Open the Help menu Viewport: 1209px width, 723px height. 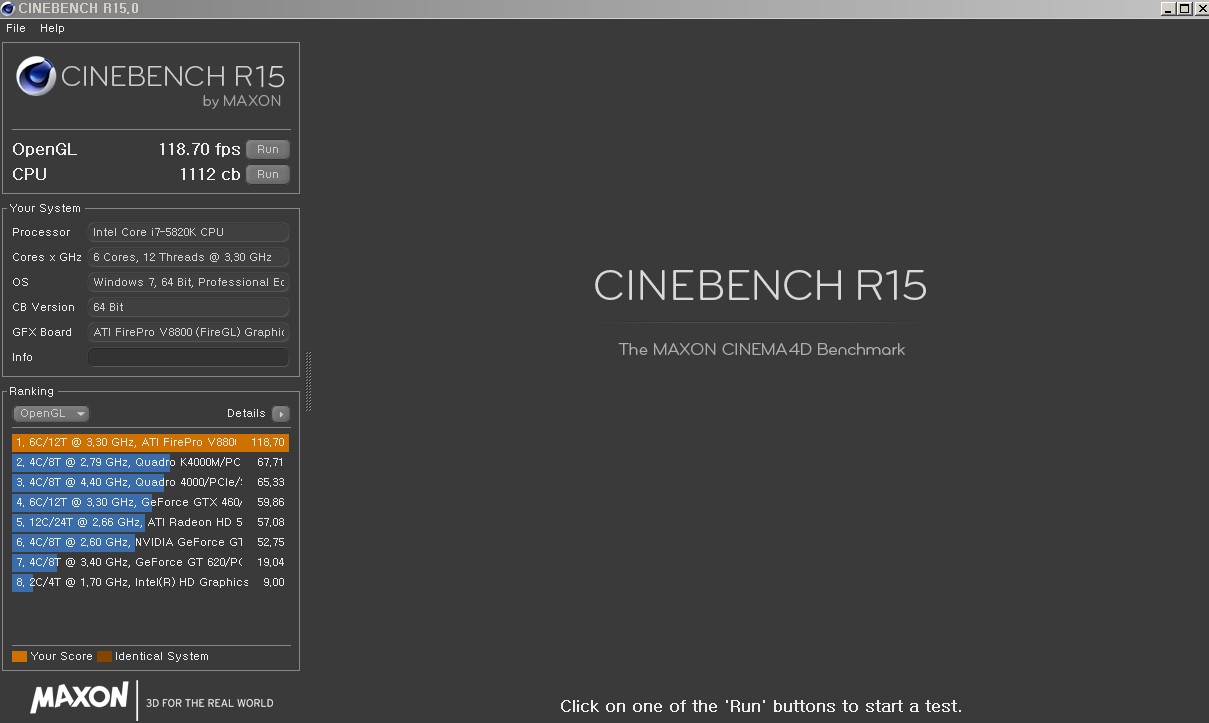(52, 28)
